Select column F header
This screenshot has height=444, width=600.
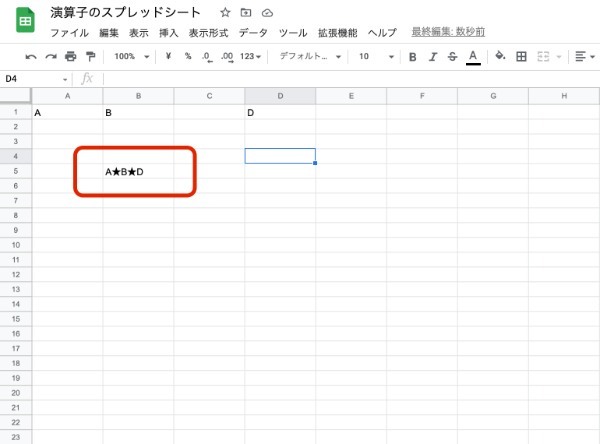pyautogui.click(x=422, y=96)
